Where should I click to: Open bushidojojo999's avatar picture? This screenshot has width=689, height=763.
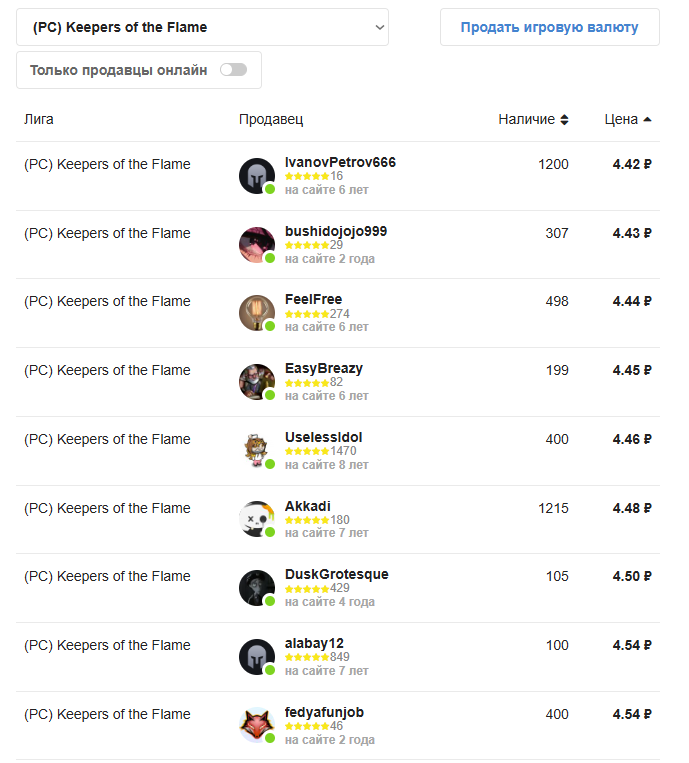[x=257, y=245]
